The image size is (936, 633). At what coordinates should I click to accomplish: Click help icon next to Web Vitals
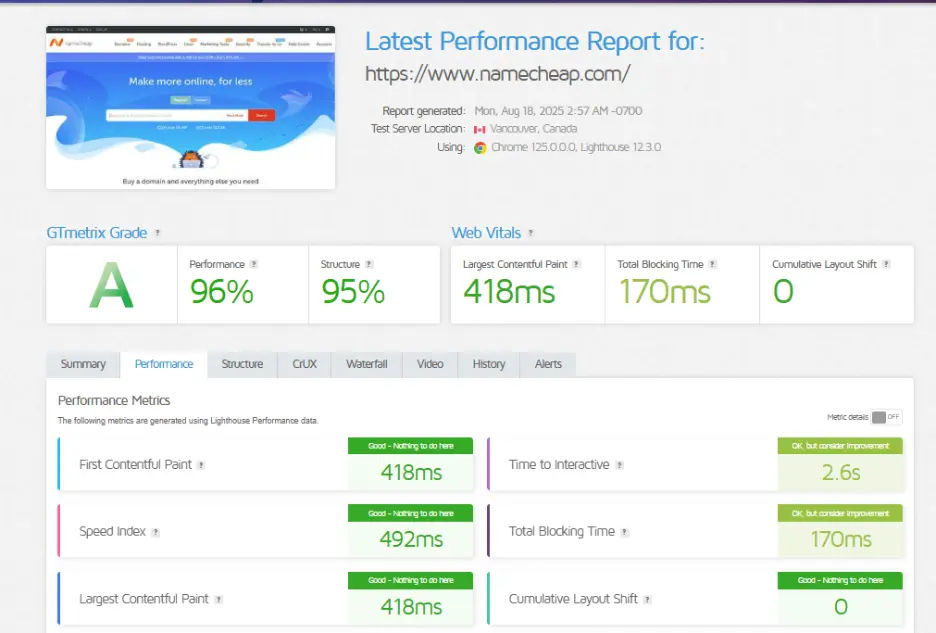531,233
